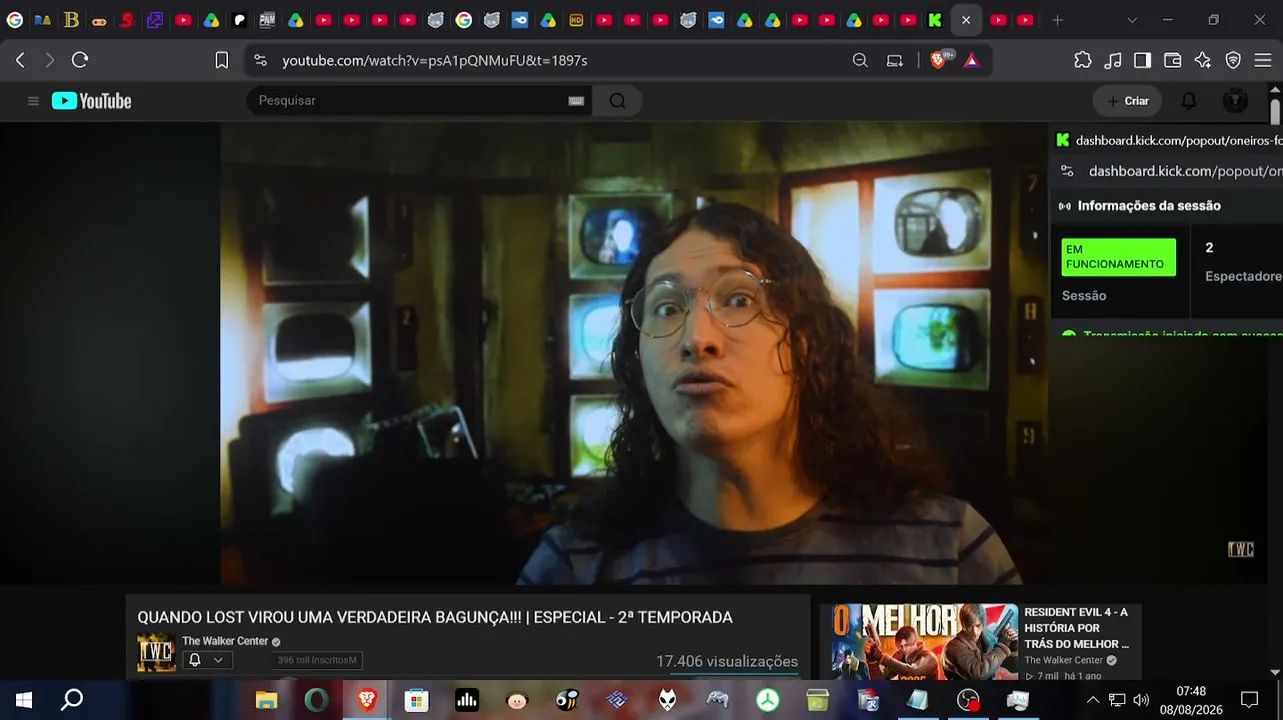Switch to the red S tab

pos(127,20)
